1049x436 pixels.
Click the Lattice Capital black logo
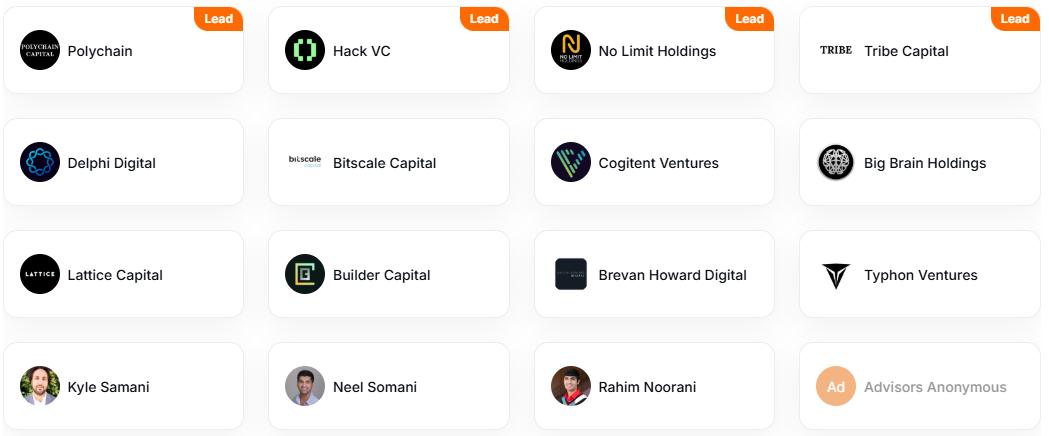[x=39, y=274]
